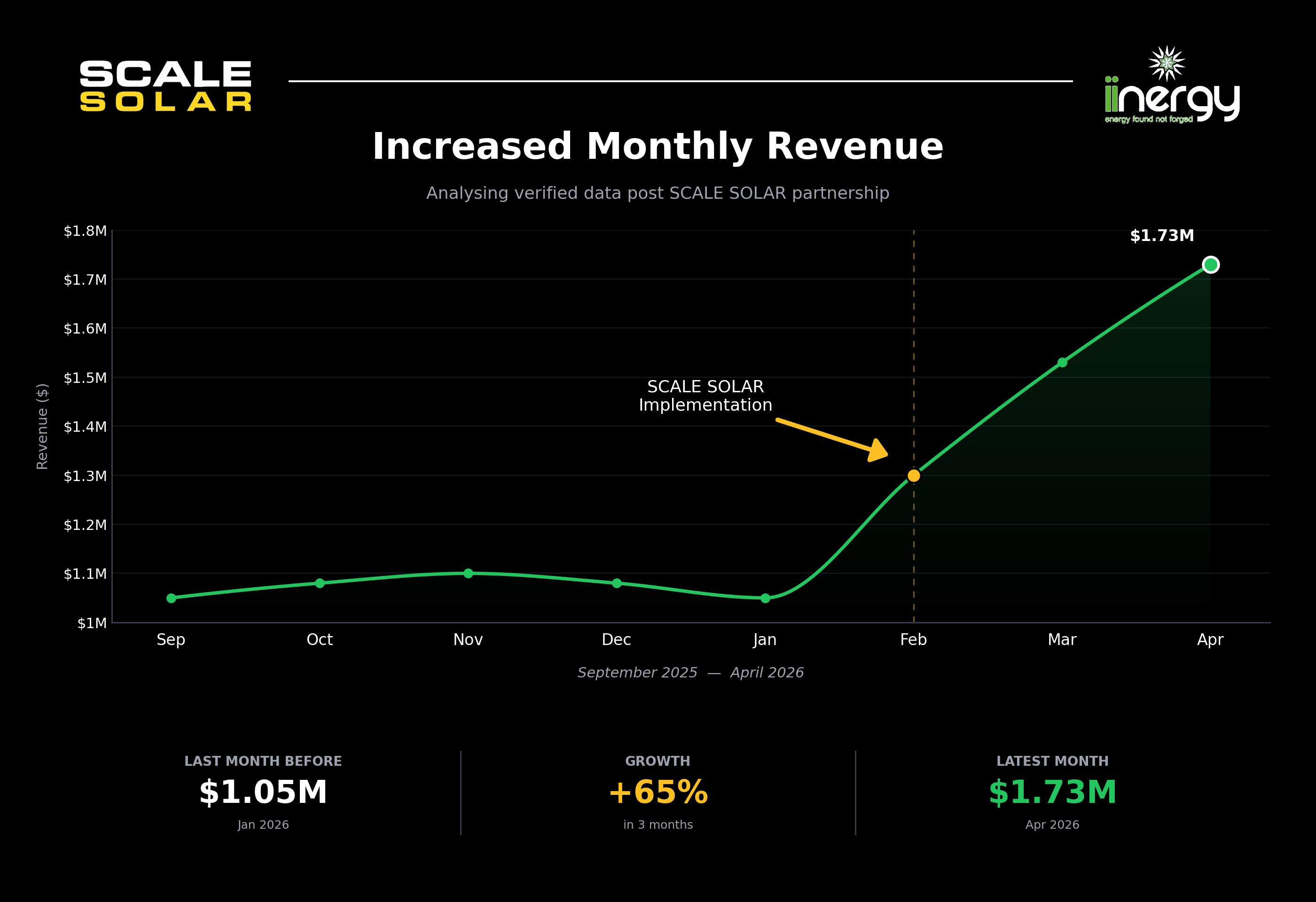
Task: Click the SCALE SOLAR logo
Action: (165, 86)
